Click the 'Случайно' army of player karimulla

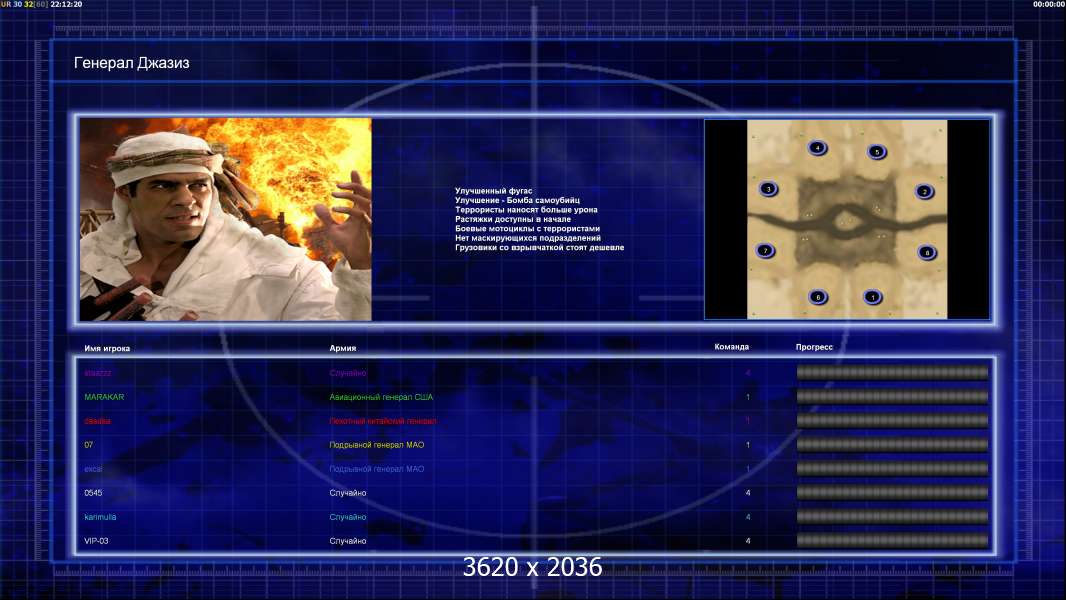click(347, 517)
